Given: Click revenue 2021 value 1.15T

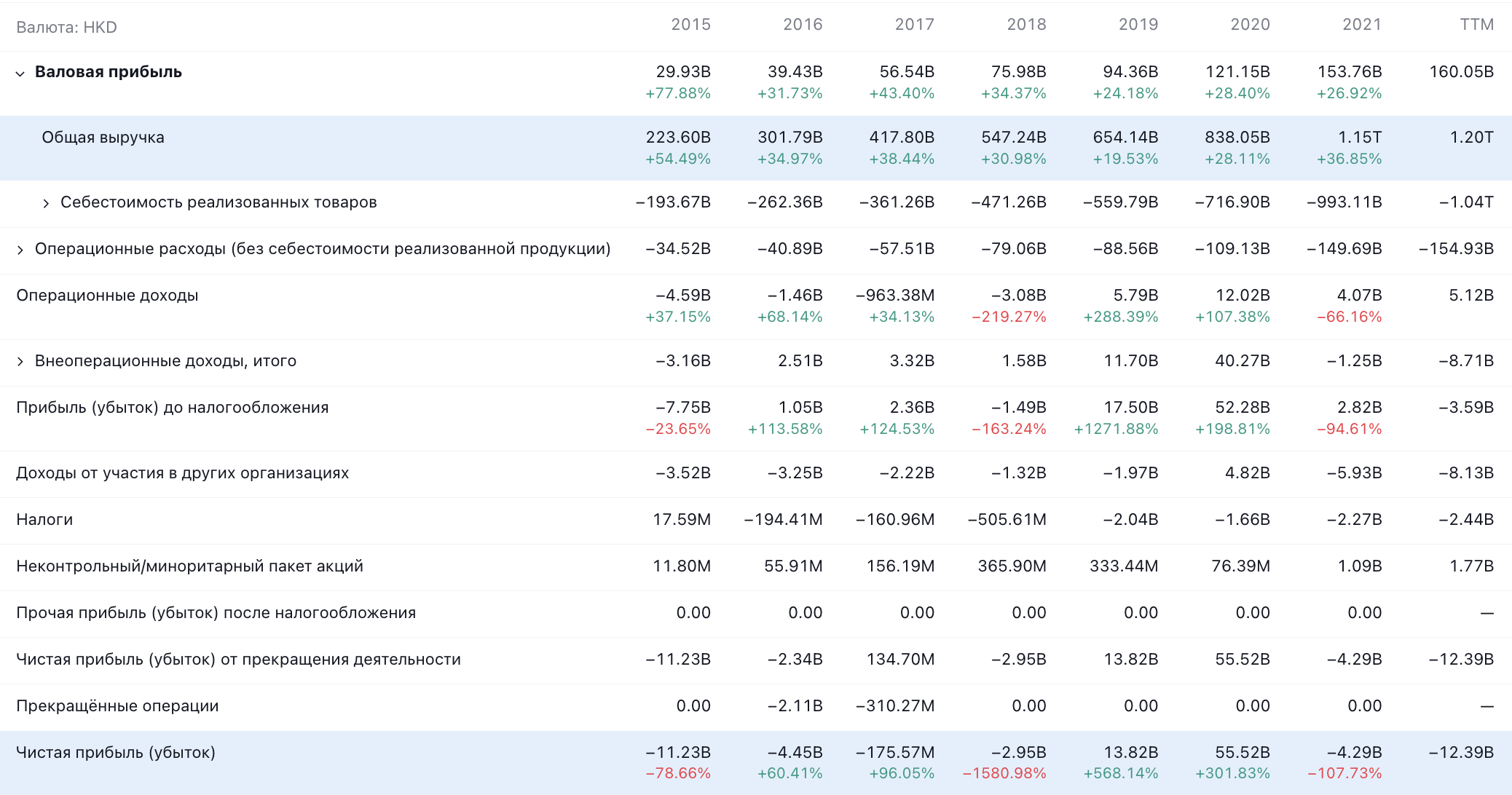Looking at the screenshot, I should click(x=1360, y=138).
